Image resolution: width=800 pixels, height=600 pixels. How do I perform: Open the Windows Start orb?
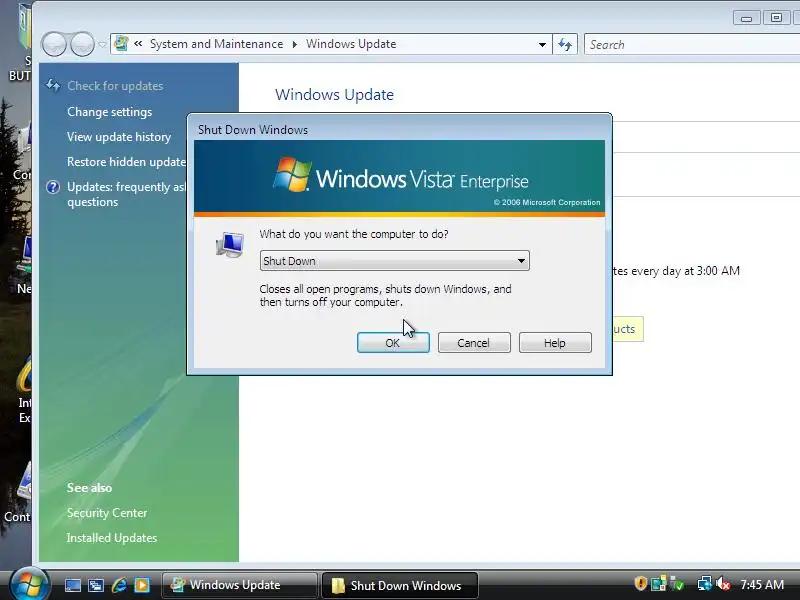pos(30,584)
